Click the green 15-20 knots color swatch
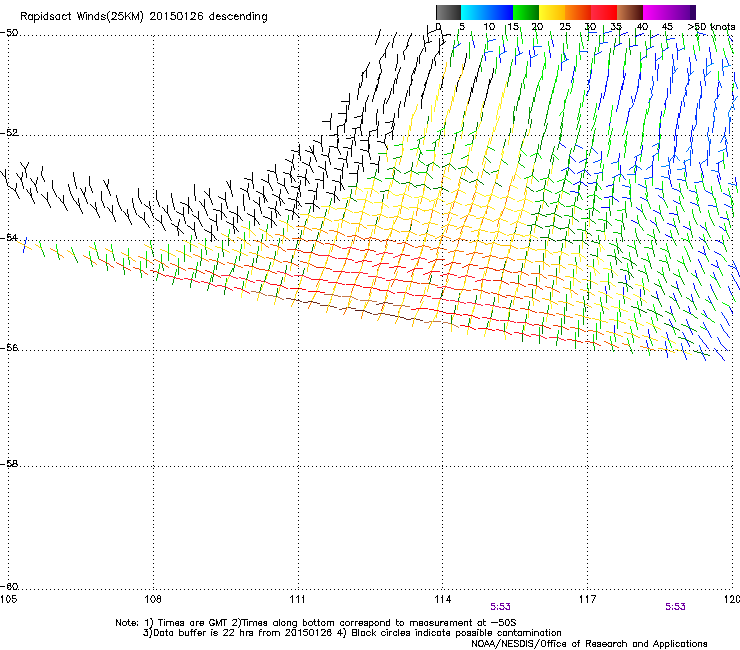The image size is (740, 650). click(526, 12)
